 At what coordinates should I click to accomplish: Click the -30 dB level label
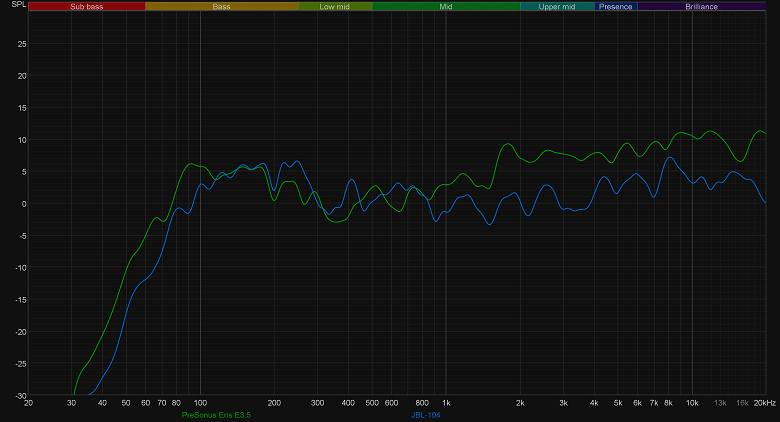coord(20,396)
